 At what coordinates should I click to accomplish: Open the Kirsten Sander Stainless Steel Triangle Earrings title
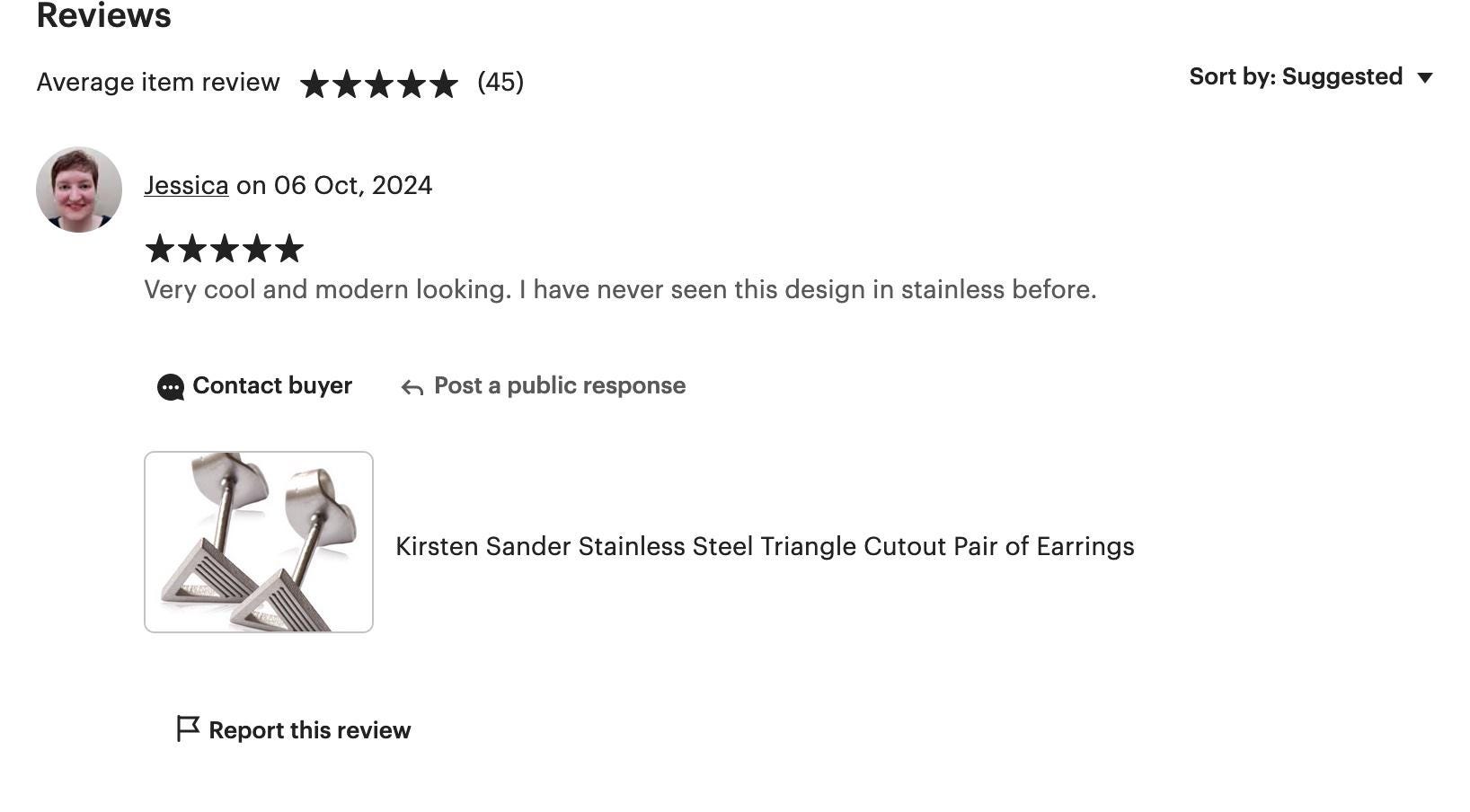click(x=765, y=546)
